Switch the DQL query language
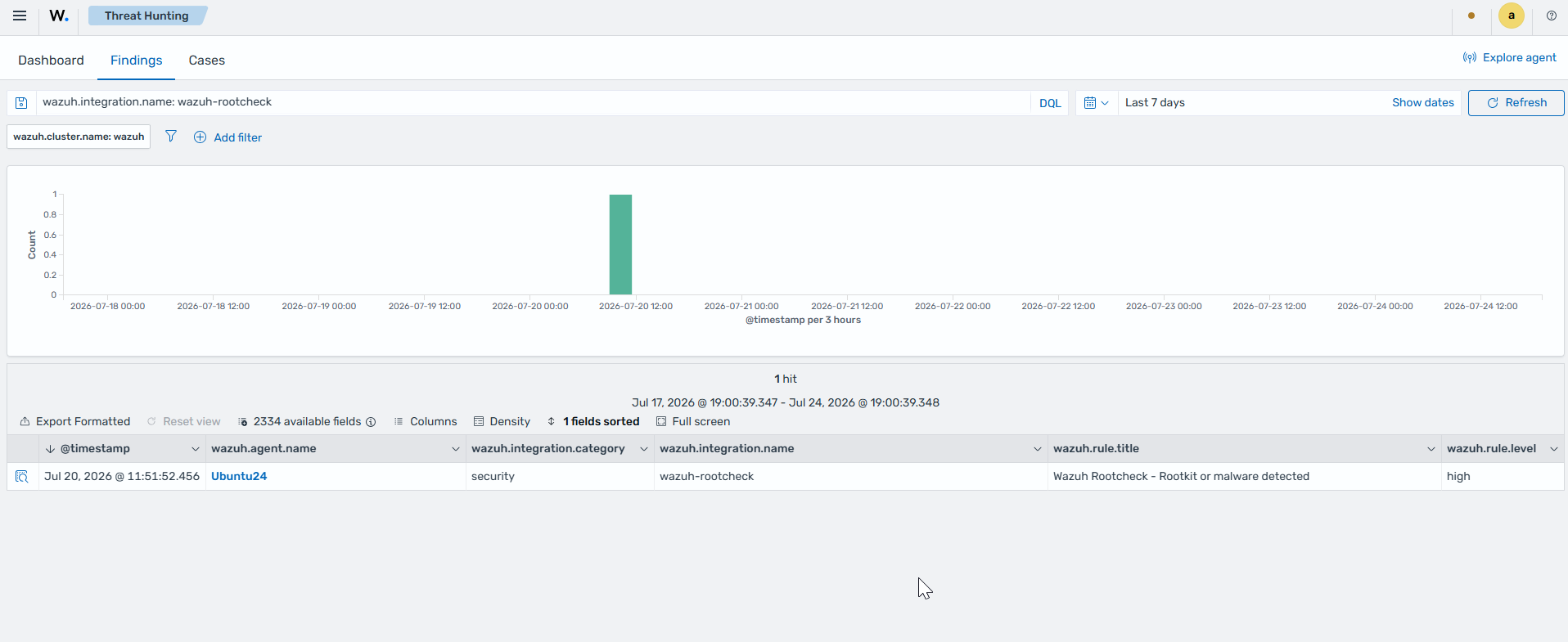 (x=1050, y=103)
